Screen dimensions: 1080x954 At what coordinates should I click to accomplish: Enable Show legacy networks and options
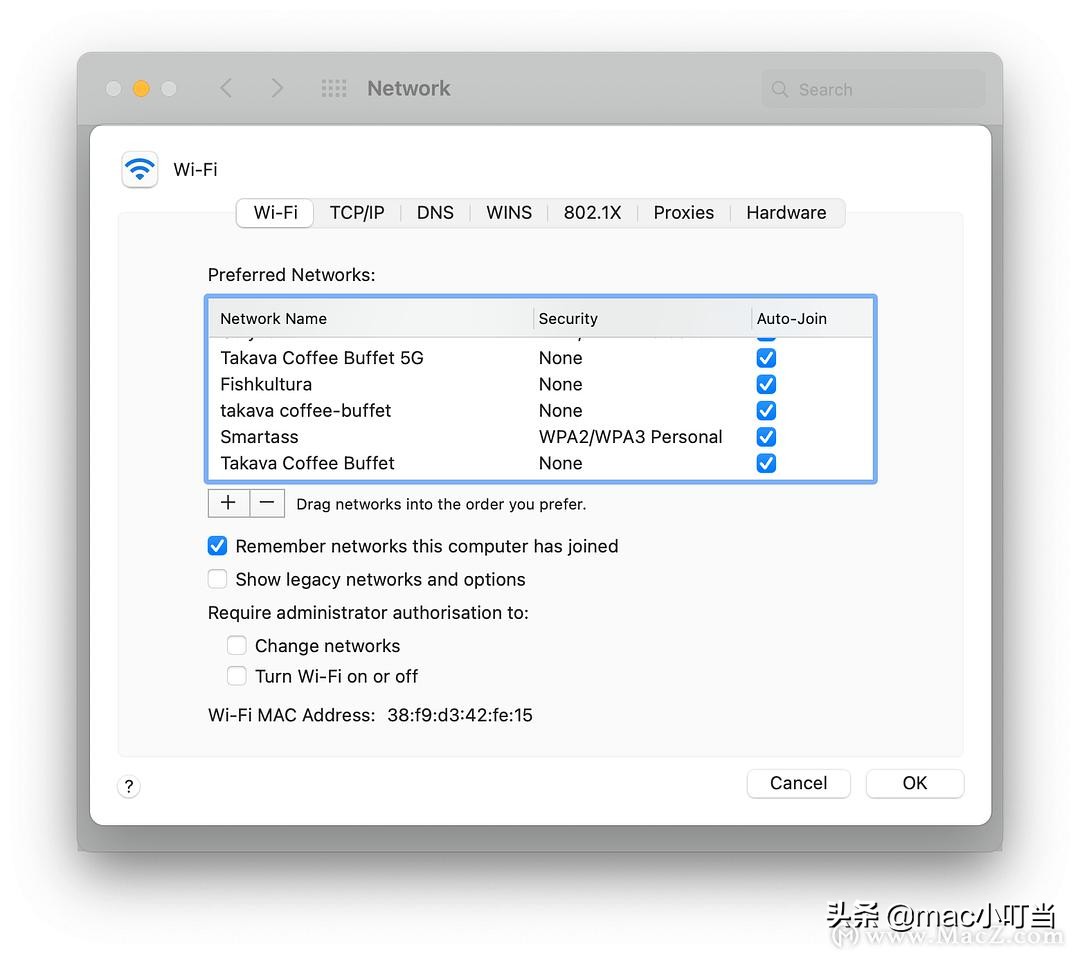(217, 579)
